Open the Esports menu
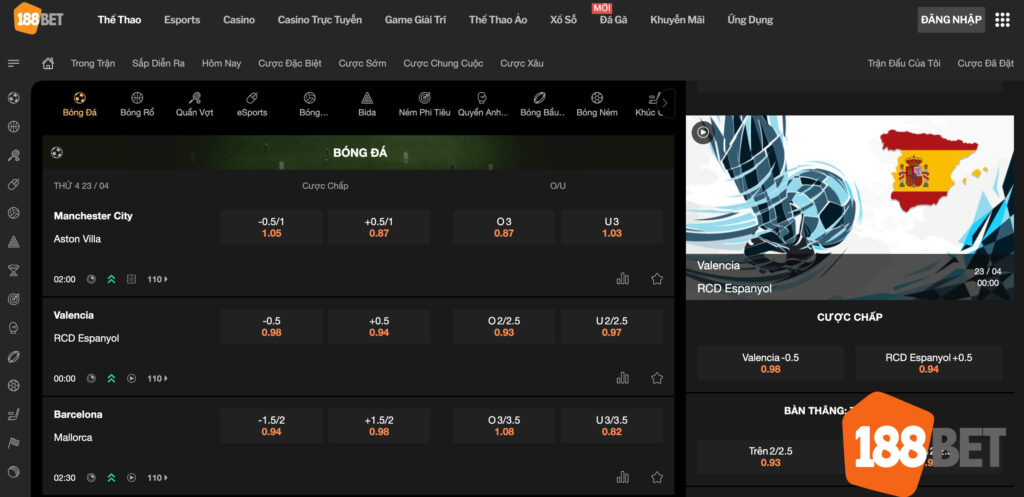Image resolution: width=1024 pixels, height=497 pixels. [182, 20]
